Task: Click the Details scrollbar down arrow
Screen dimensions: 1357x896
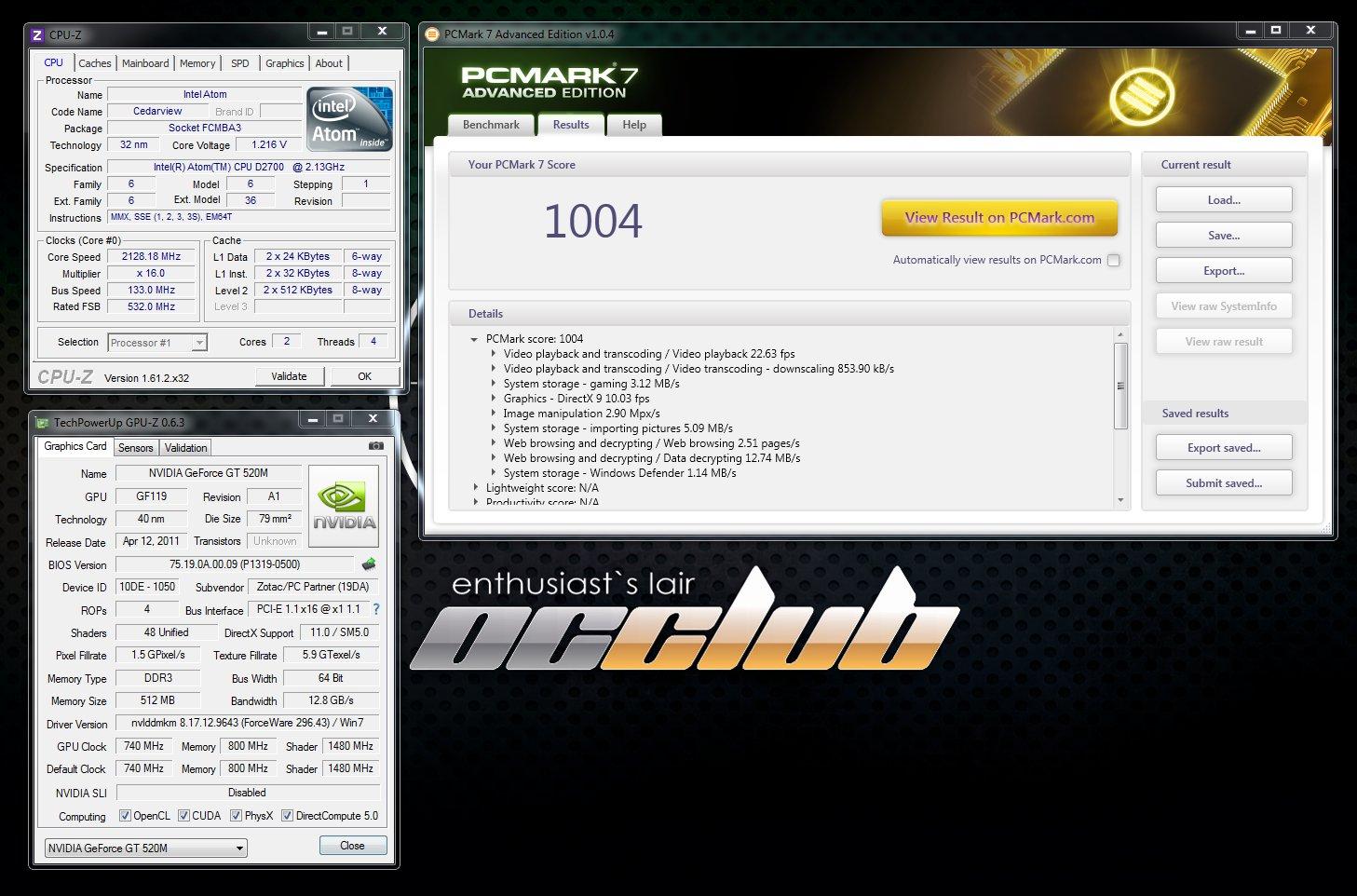Action: (x=1120, y=500)
